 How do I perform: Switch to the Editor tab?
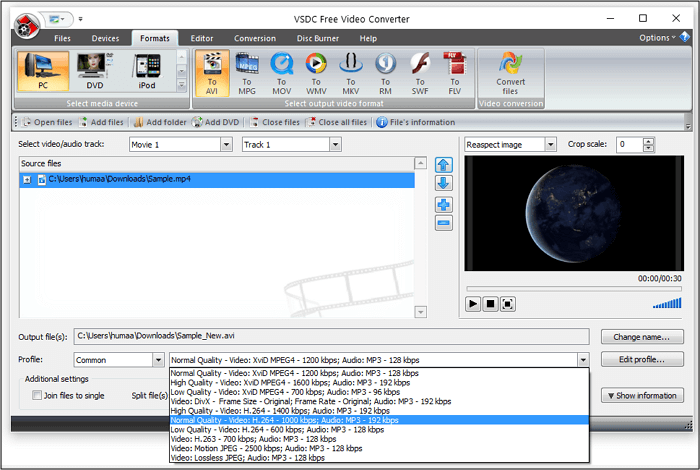pos(202,38)
